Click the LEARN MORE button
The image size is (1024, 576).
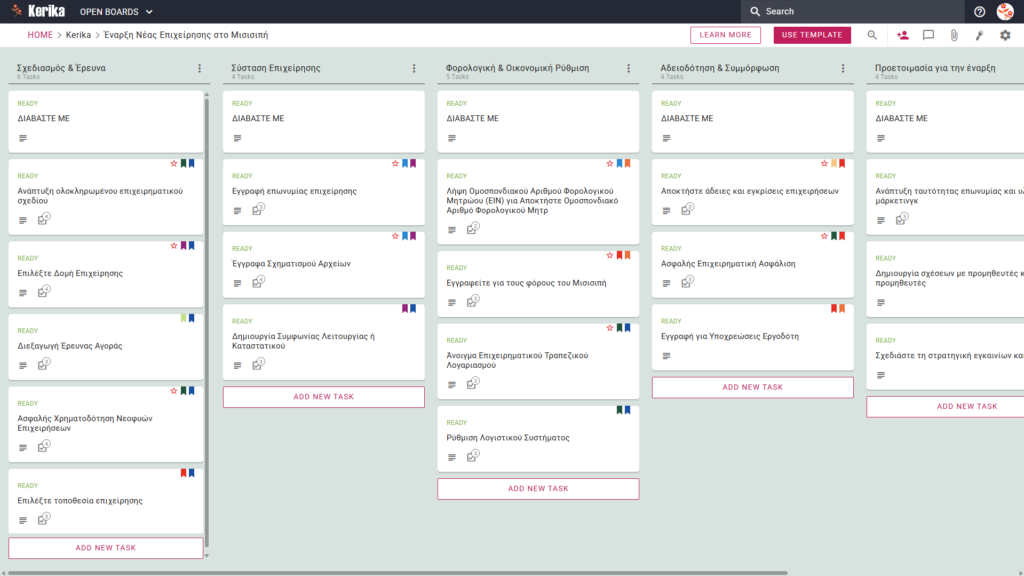pyautogui.click(x=725, y=35)
